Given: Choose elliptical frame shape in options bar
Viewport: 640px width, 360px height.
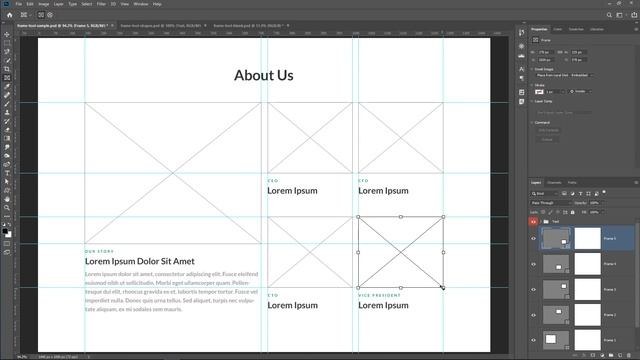Looking at the screenshot, I should pyautogui.click(x=50, y=15).
